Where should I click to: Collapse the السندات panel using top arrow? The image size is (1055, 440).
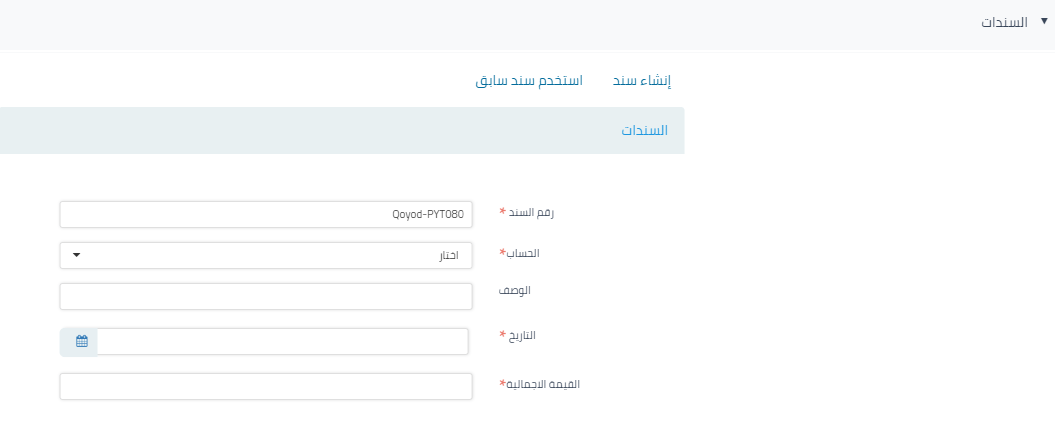point(1045,20)
